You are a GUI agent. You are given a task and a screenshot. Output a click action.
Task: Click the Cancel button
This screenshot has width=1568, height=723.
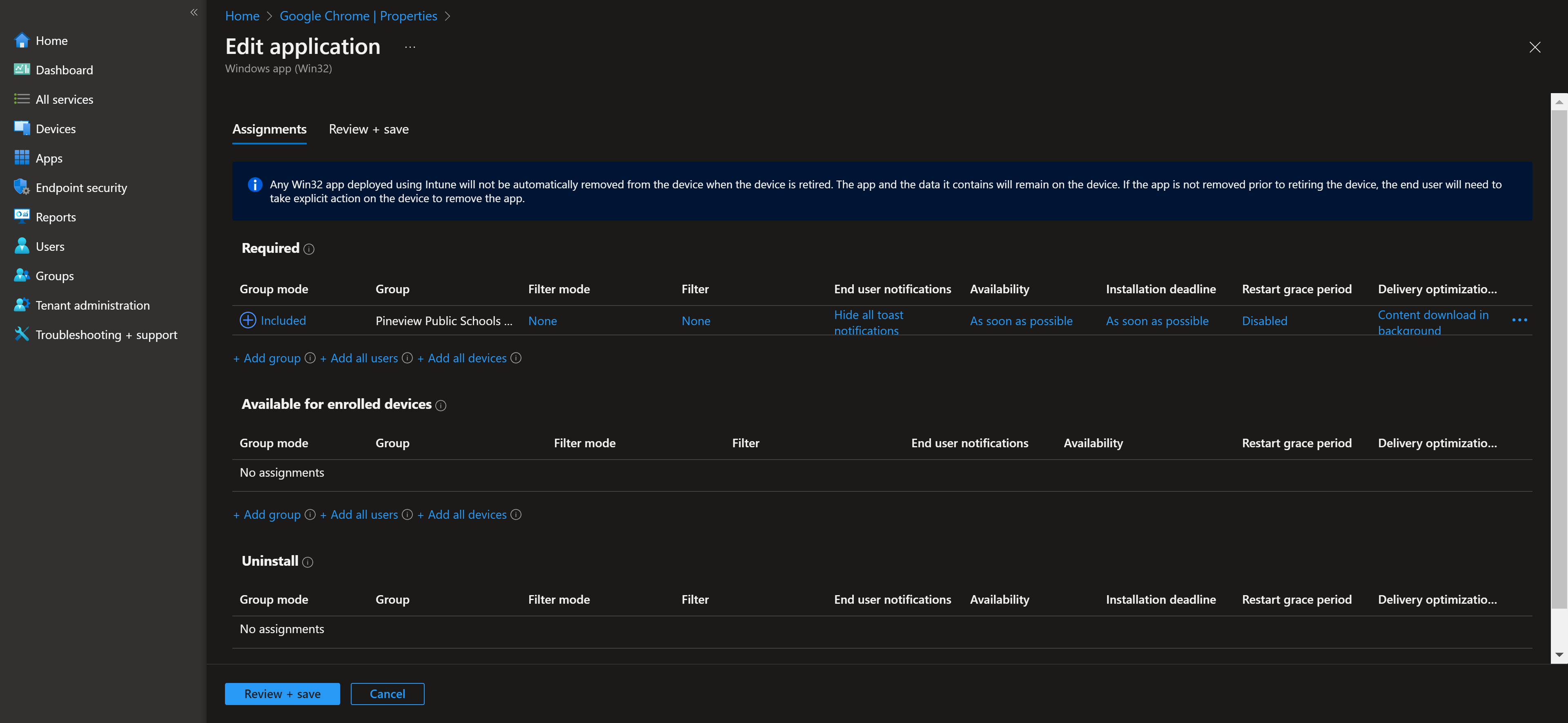click(x=387, y=694)
